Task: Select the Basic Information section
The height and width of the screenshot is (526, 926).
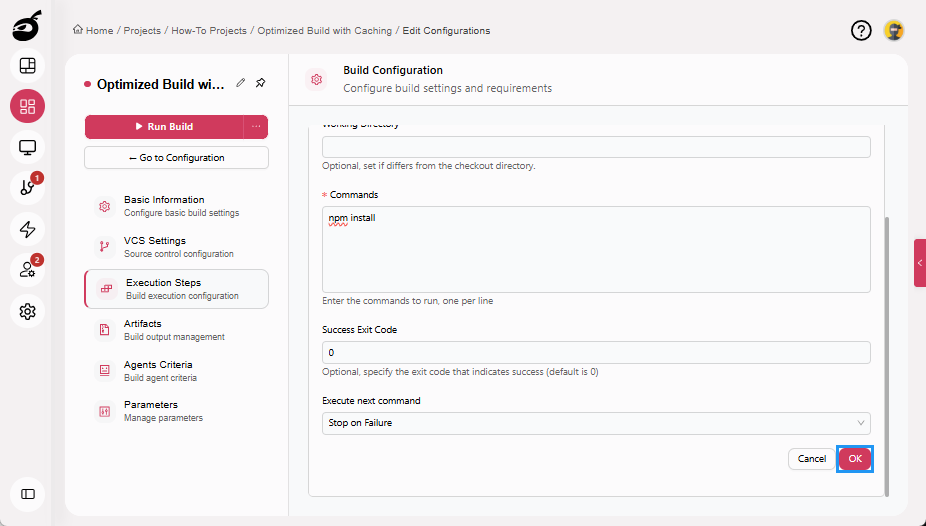Action: 176,206
